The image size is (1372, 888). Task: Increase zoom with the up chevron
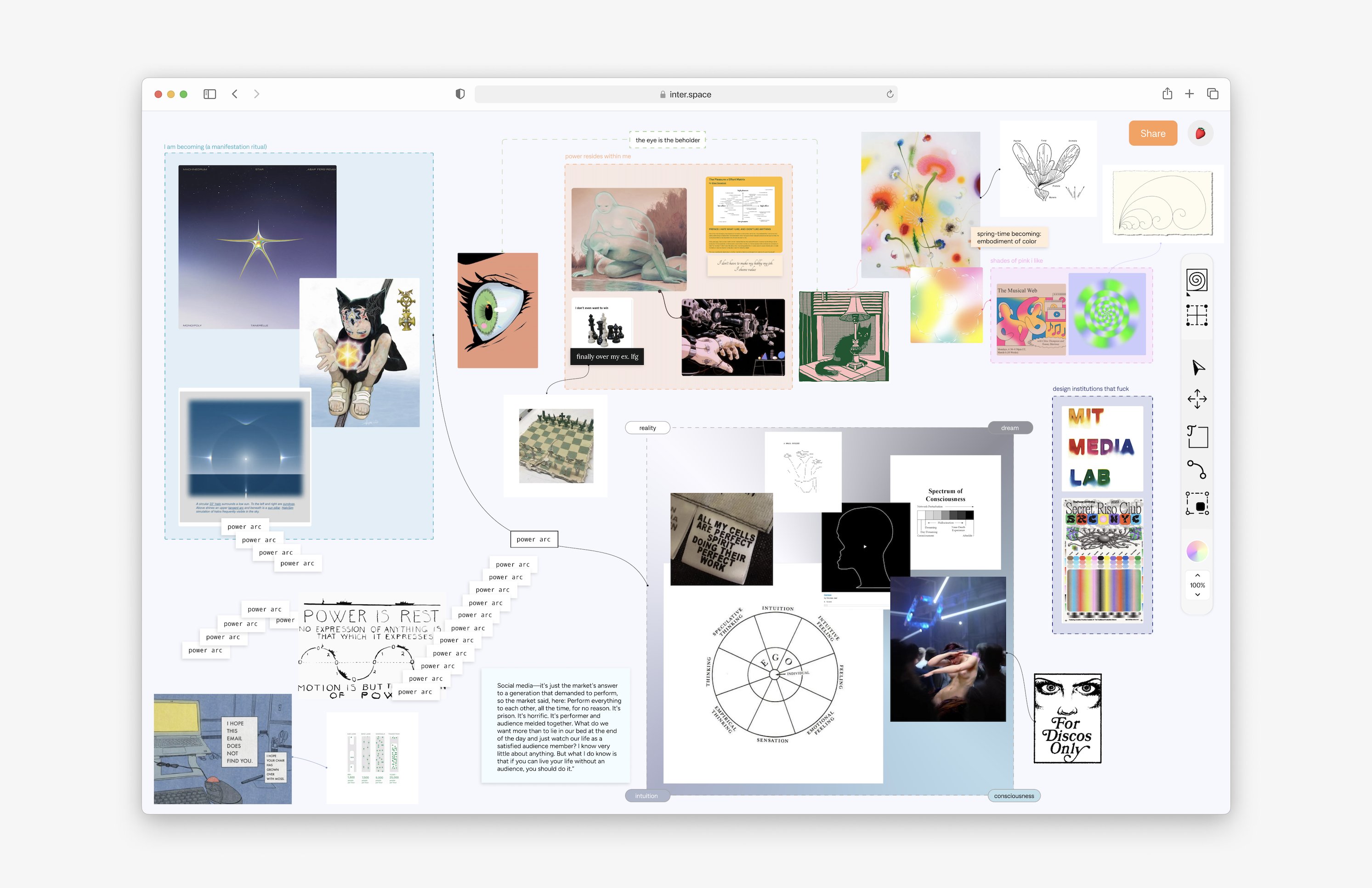click(1197, 575)
